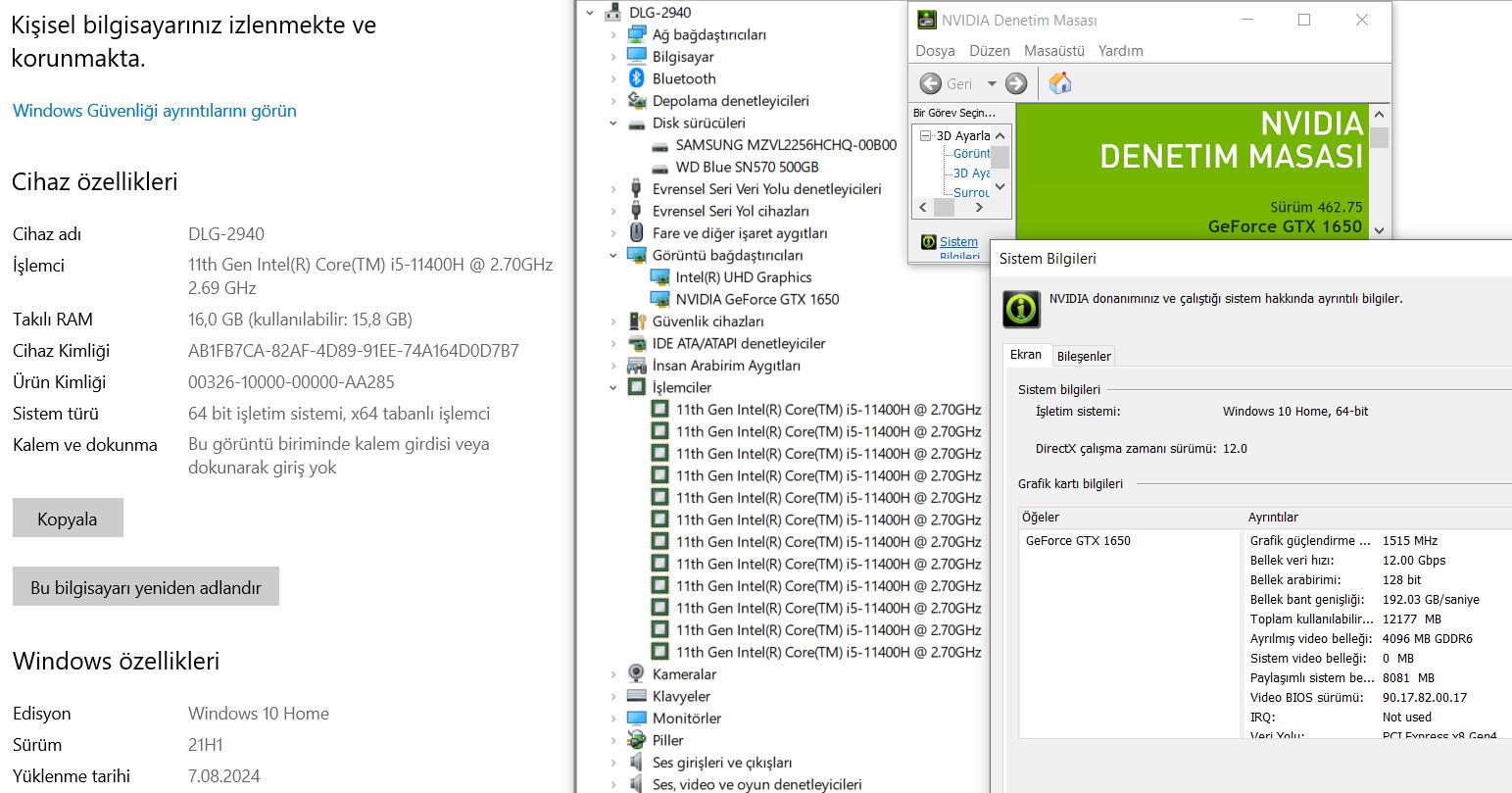Screen dimensions: 1512x793
Task: Collapse the İşlemciler node
Action: click(x=613, y=388)
